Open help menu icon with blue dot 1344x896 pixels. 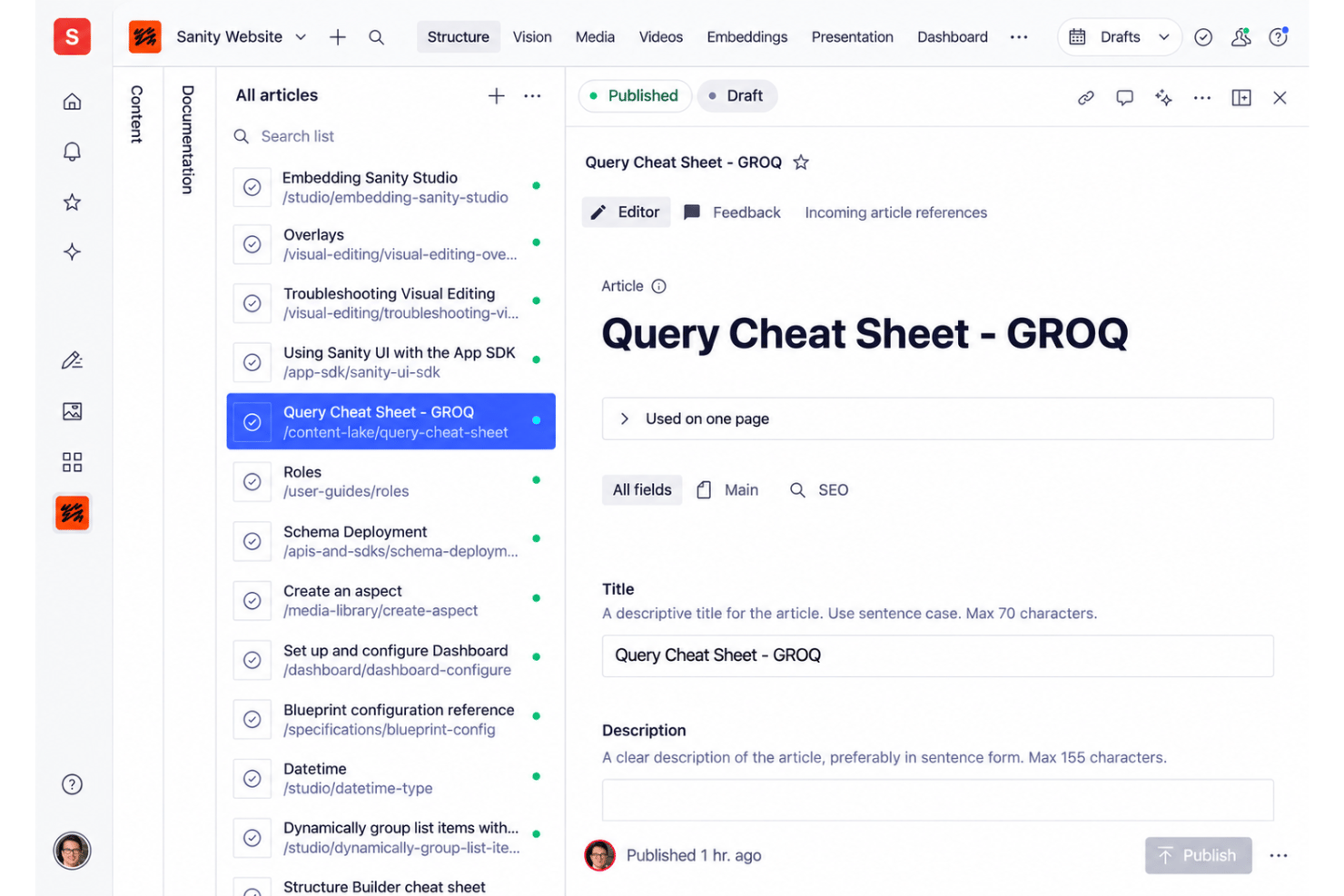pyautogui.click(x=1279, y=37)
